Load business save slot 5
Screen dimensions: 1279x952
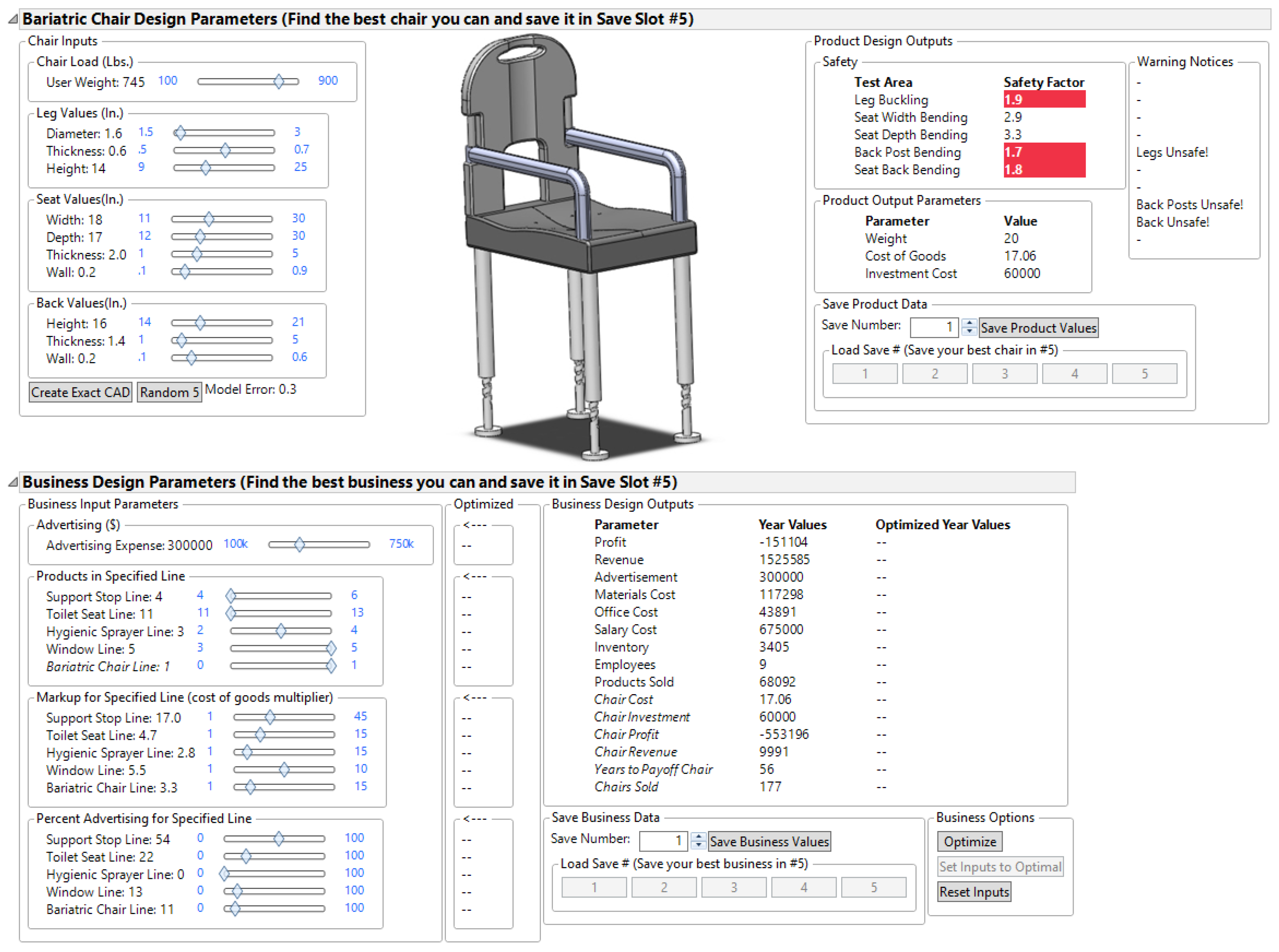point(874,887)
